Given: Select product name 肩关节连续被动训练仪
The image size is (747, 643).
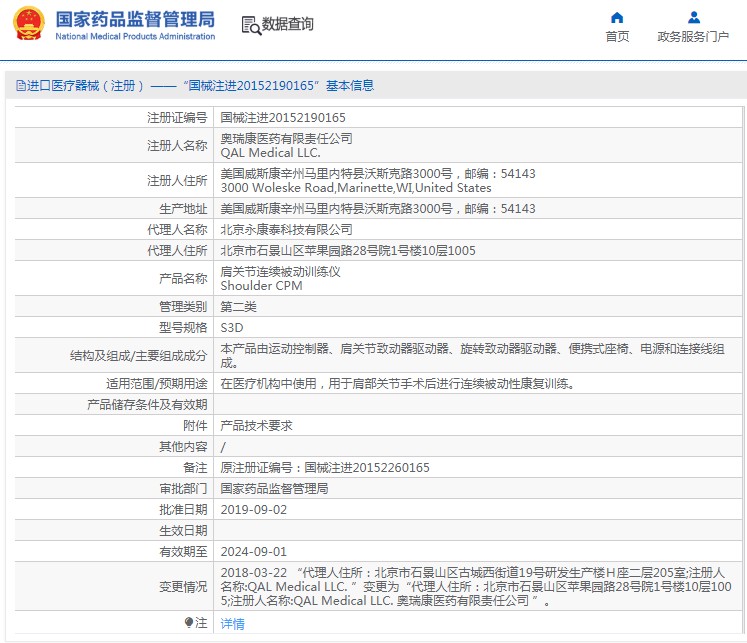Looking at the screenshot, I should click(280, 272).
